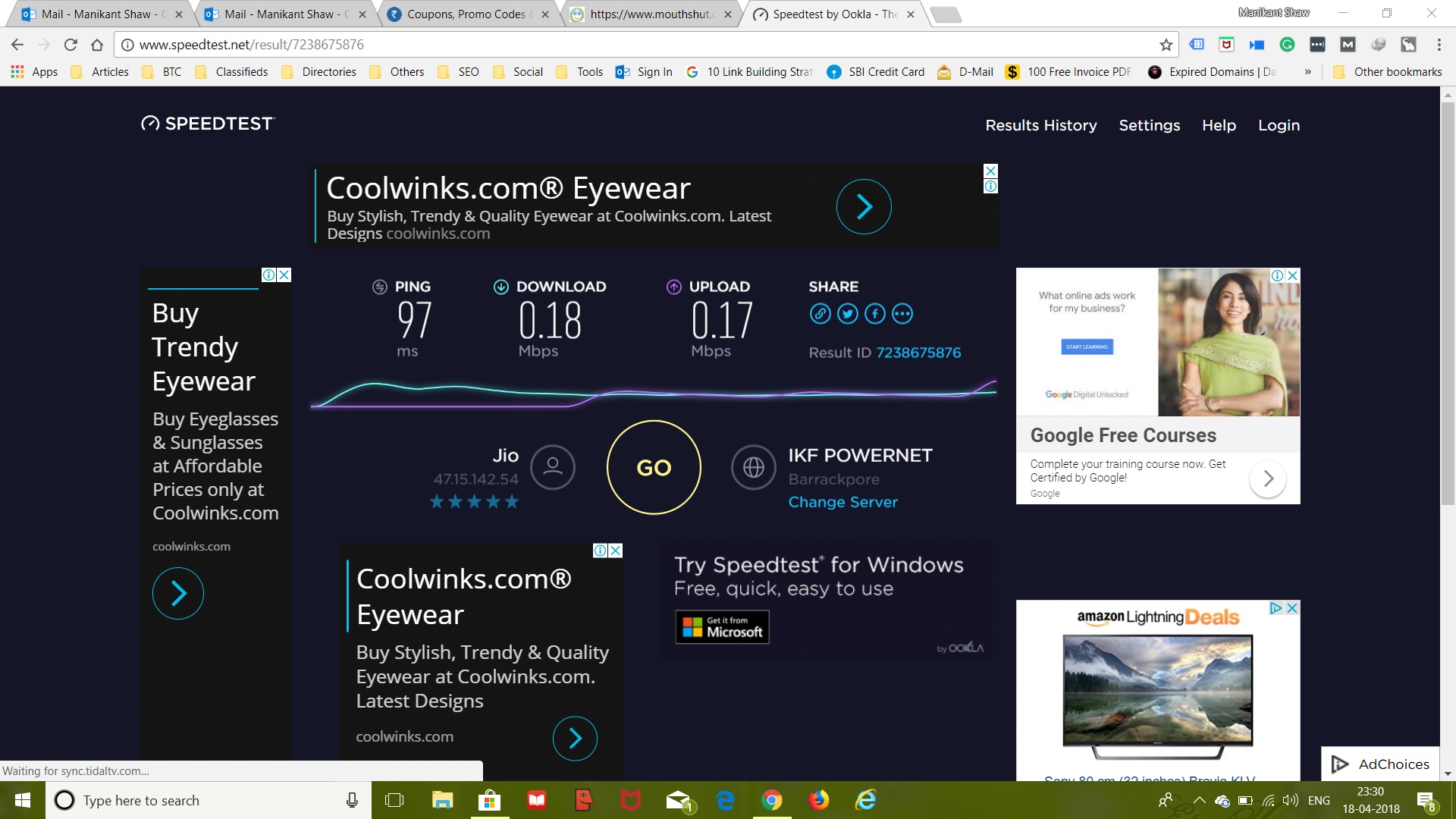Open Settings in Speedtest header

tap(1149, 125)
